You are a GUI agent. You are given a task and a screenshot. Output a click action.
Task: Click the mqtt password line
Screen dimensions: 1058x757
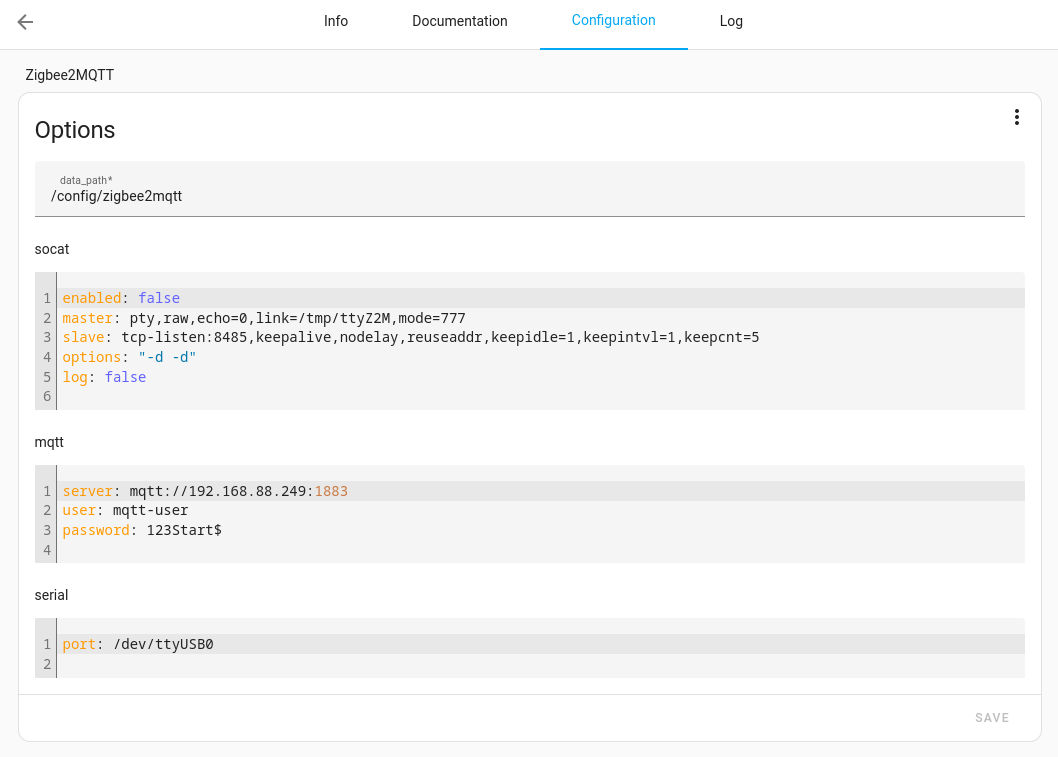tap(142, 530)
